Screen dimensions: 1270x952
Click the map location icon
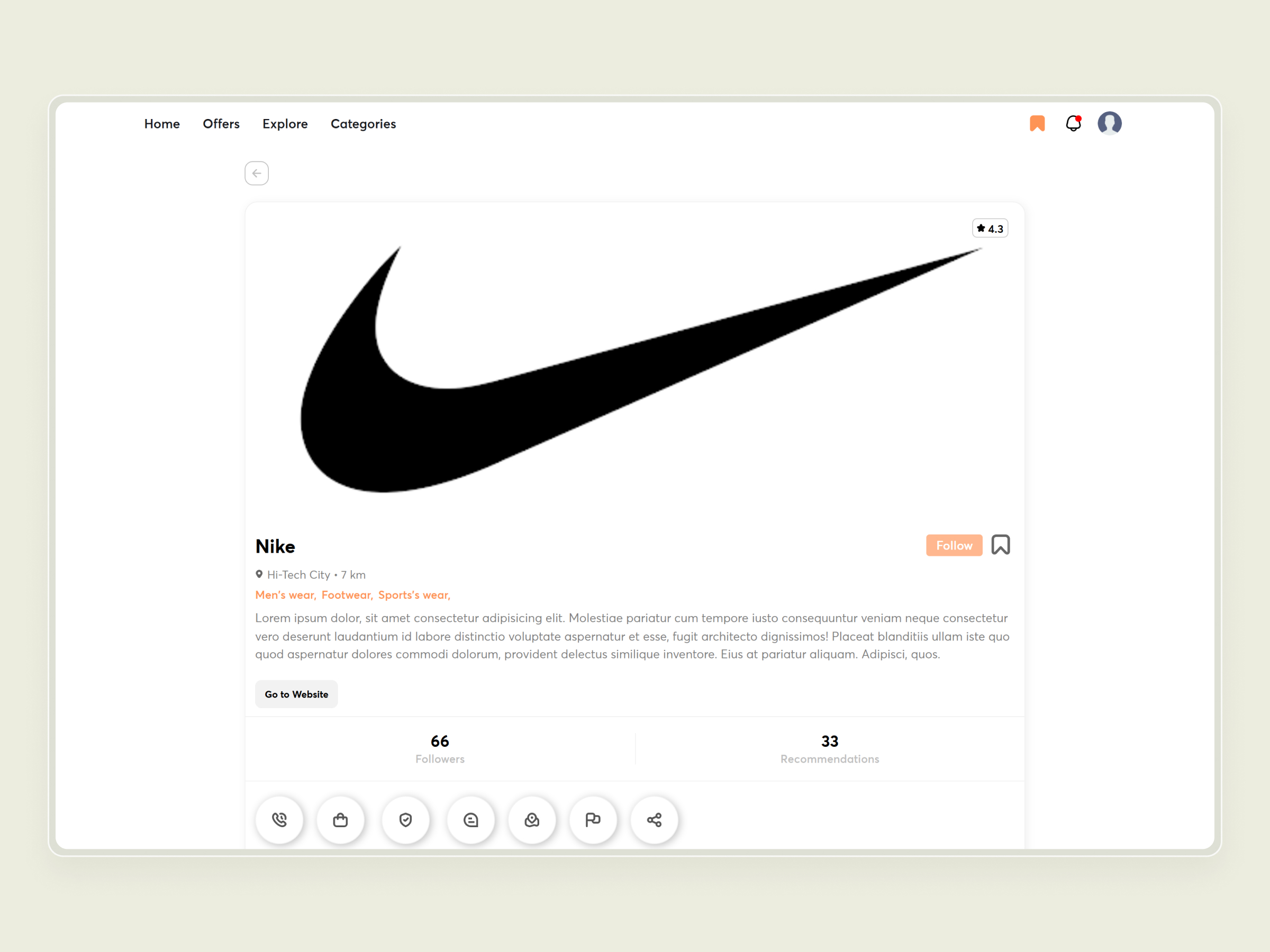point(532,820)
